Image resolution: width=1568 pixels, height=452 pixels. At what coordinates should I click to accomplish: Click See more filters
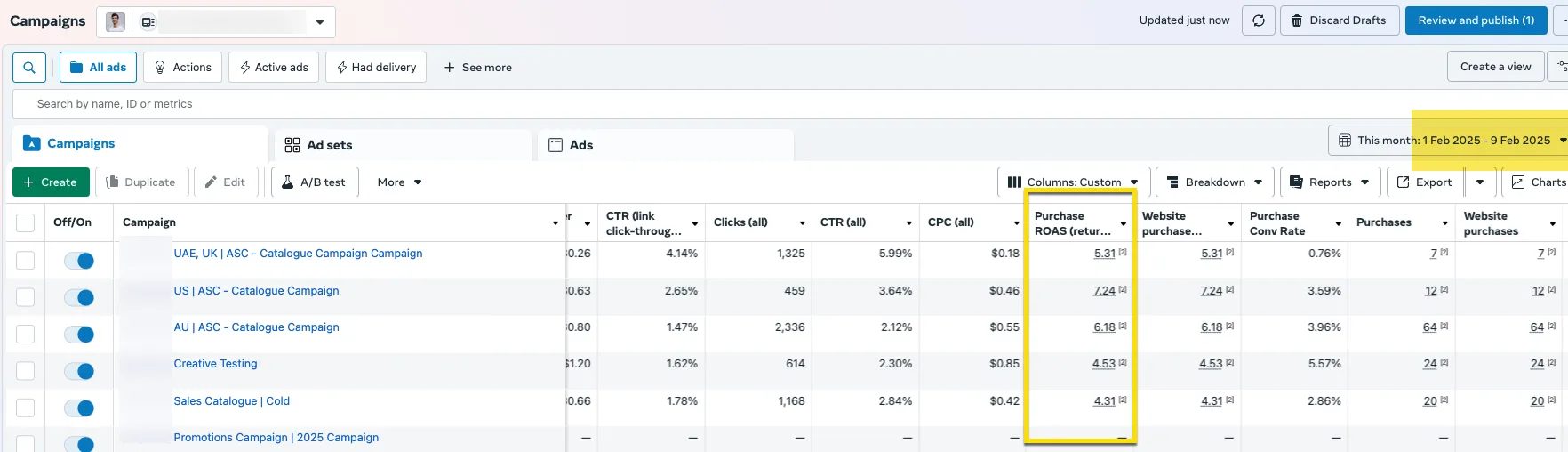click(x=477, y=68)
